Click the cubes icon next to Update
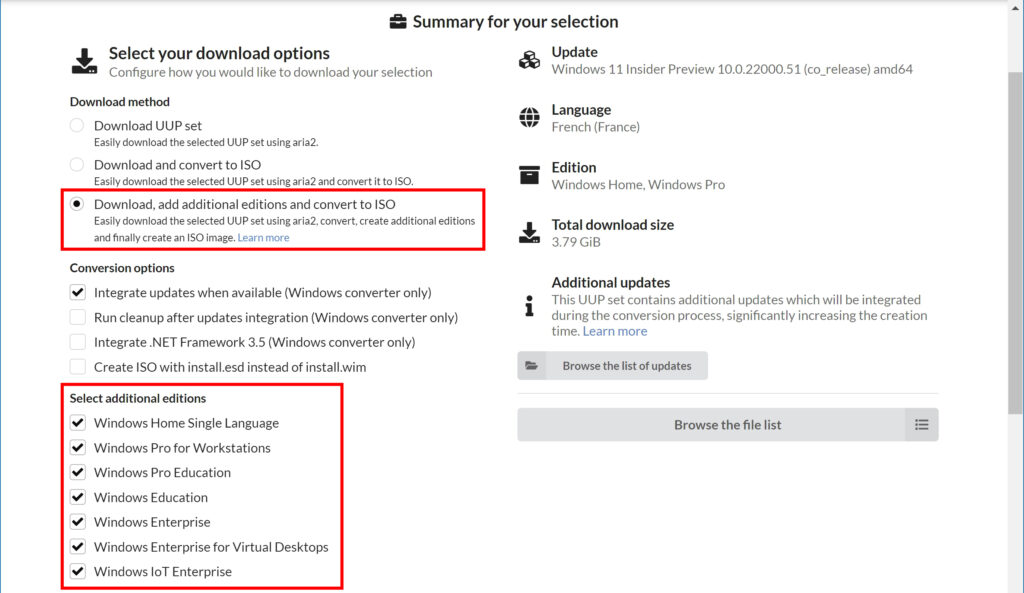Viewport: 1024px width, 593px height. click(529, 60)
